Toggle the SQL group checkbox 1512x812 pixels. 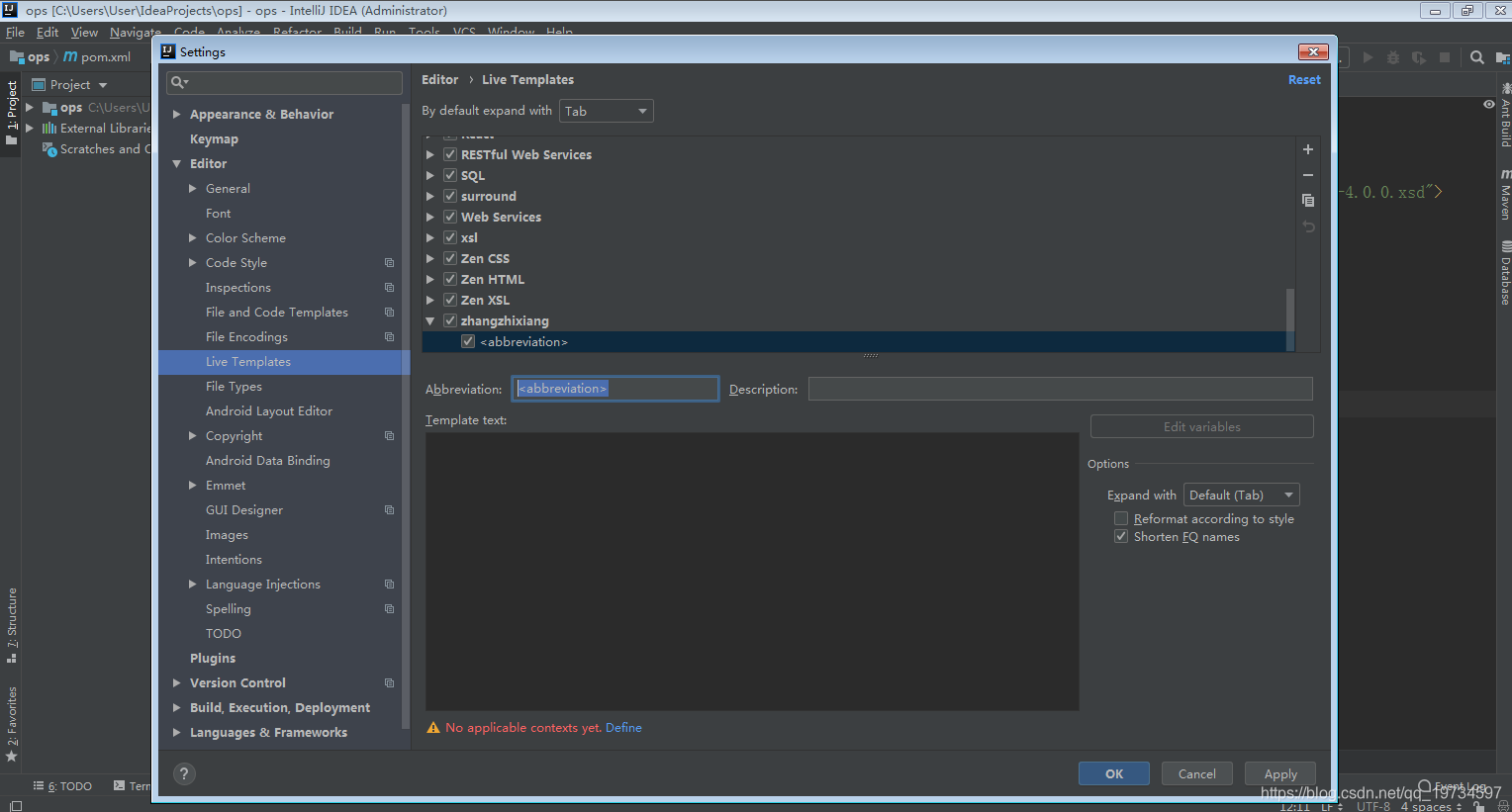point(450,175)
